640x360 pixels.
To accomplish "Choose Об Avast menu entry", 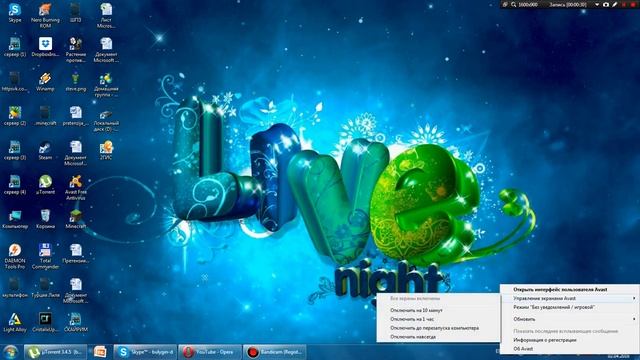I will pos(569,349).
